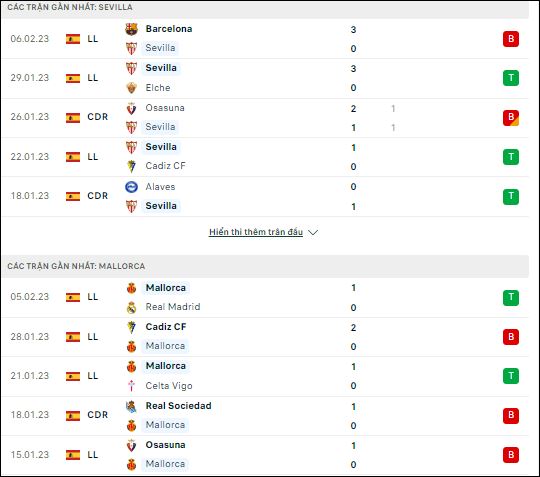Select Osasuna team name in 15.01.23 match
540x477 pixels.
pyautogui.click(x=165, y=445)
